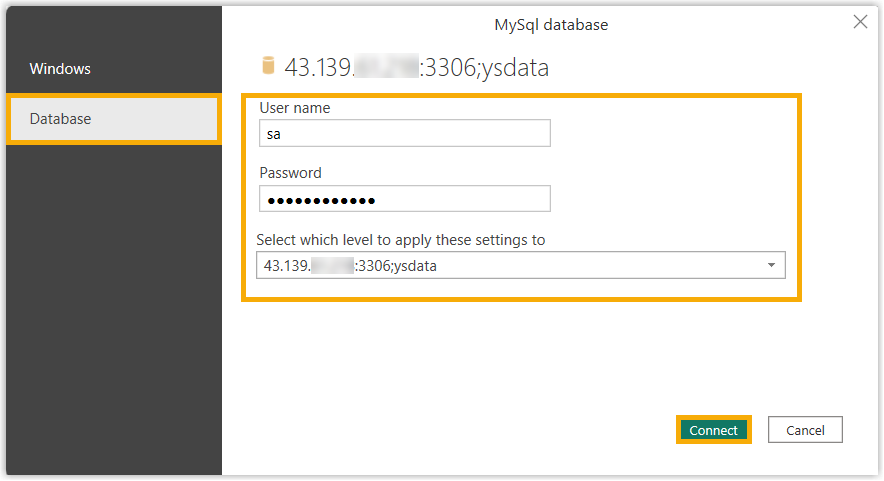Click the Password input field

[x=405, y=199]
